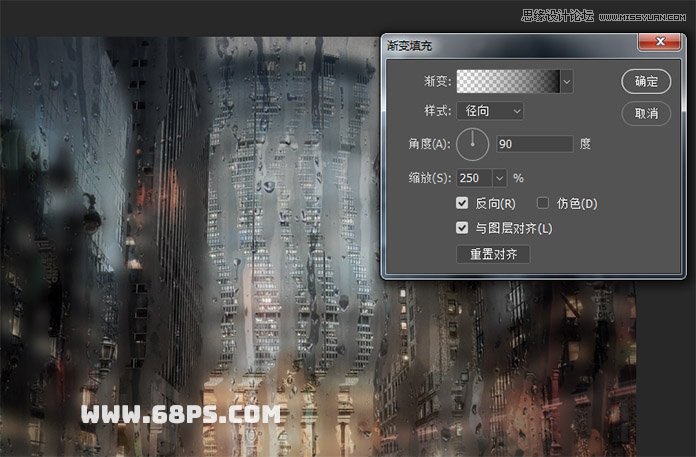The width and height of the screenshot is (696, 457).
Task: Click the 确定 button to confirm
Action: pos(646,81)
